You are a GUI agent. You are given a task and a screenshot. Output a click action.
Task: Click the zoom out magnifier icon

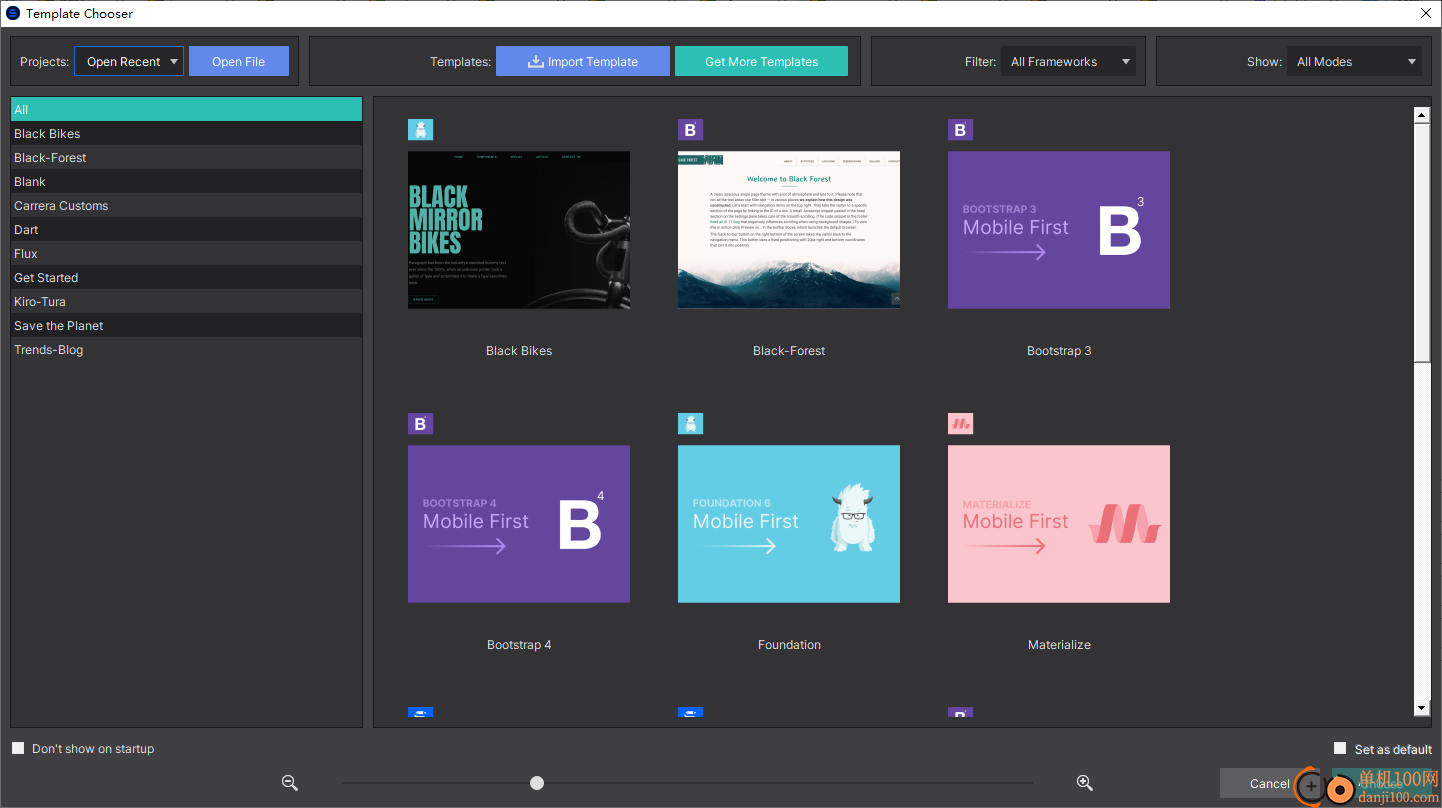(x=290, y=783)
